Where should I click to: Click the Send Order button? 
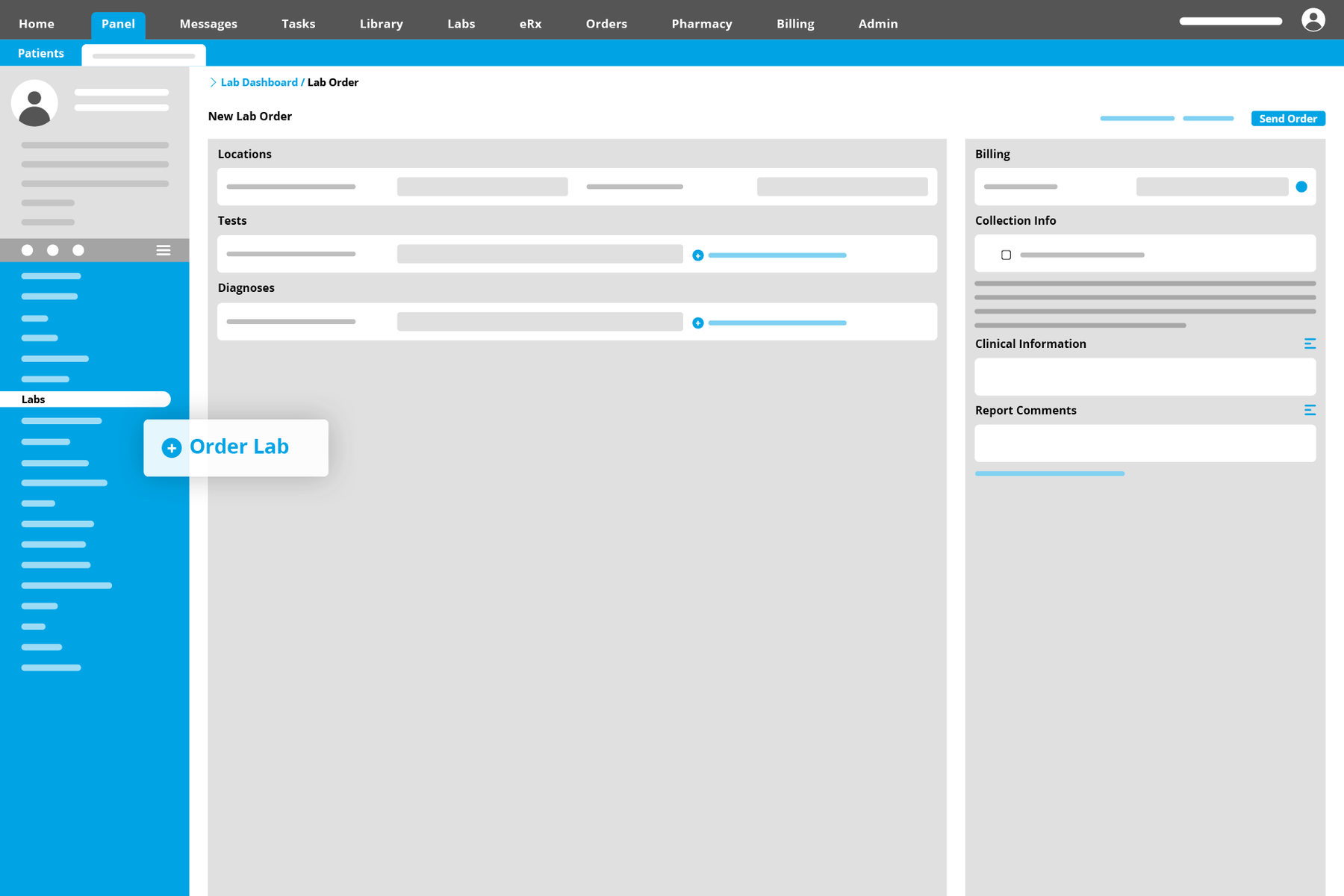point(1287,119)
